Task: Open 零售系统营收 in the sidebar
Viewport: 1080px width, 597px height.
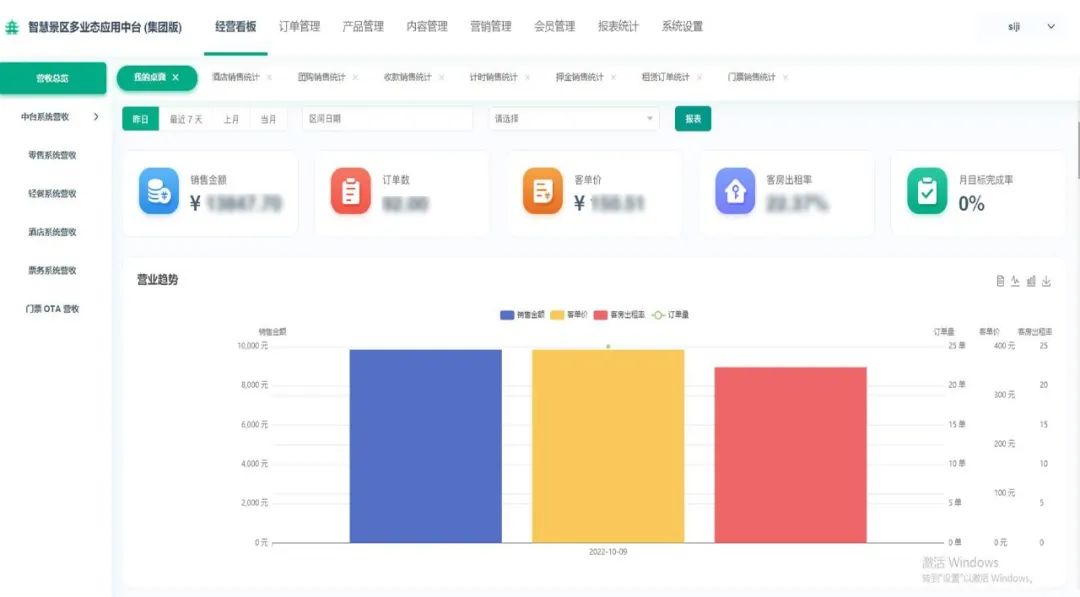Action: (x=52, y=156)
